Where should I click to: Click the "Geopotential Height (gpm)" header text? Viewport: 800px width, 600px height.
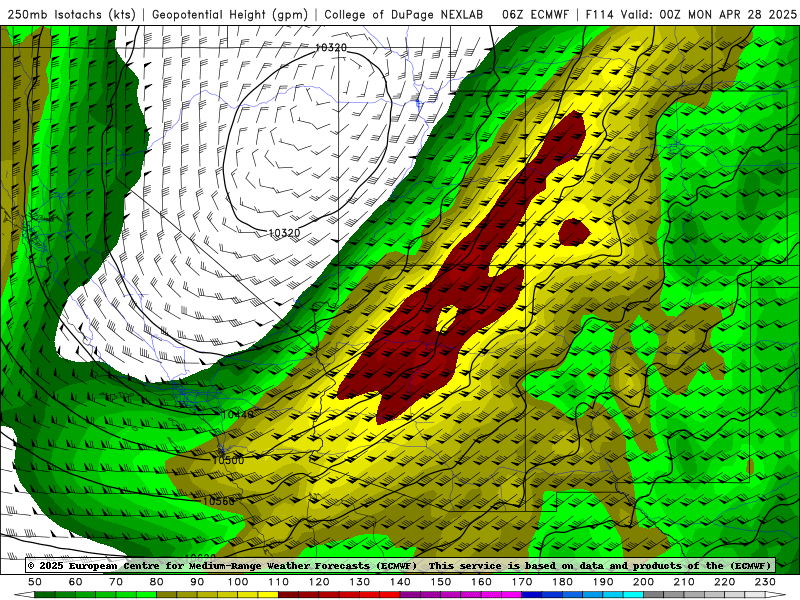click(230, 14)
